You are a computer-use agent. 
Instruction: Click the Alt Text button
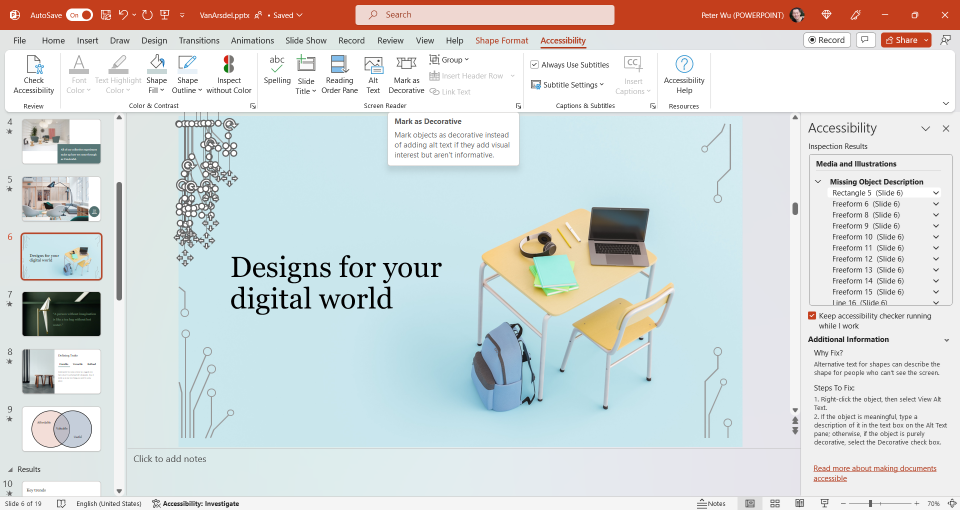pos(373,75)
